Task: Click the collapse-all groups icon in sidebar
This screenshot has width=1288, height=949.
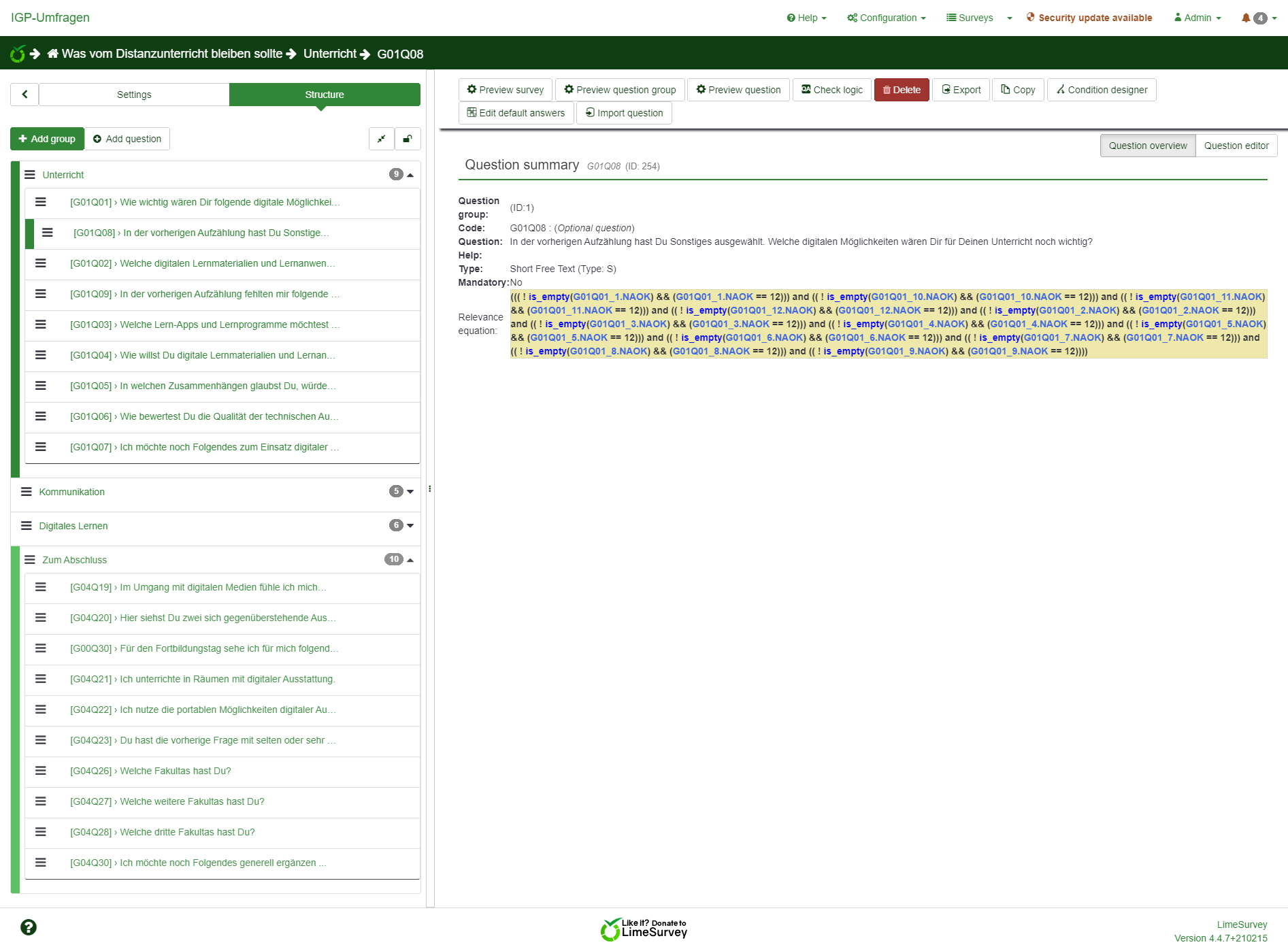Action: click(381, 139)
